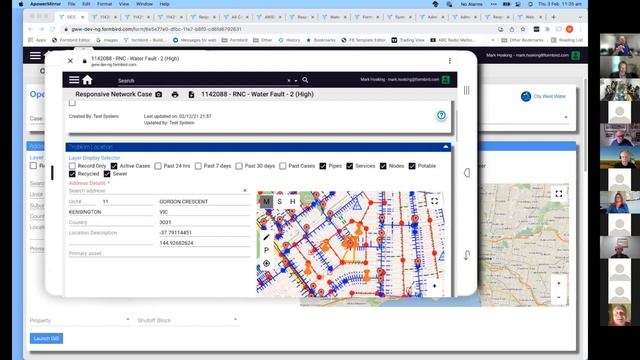The width and height of the screenshot is (640, 360).
Task: Open the Window menu
Action: click(x=144, y=4)
